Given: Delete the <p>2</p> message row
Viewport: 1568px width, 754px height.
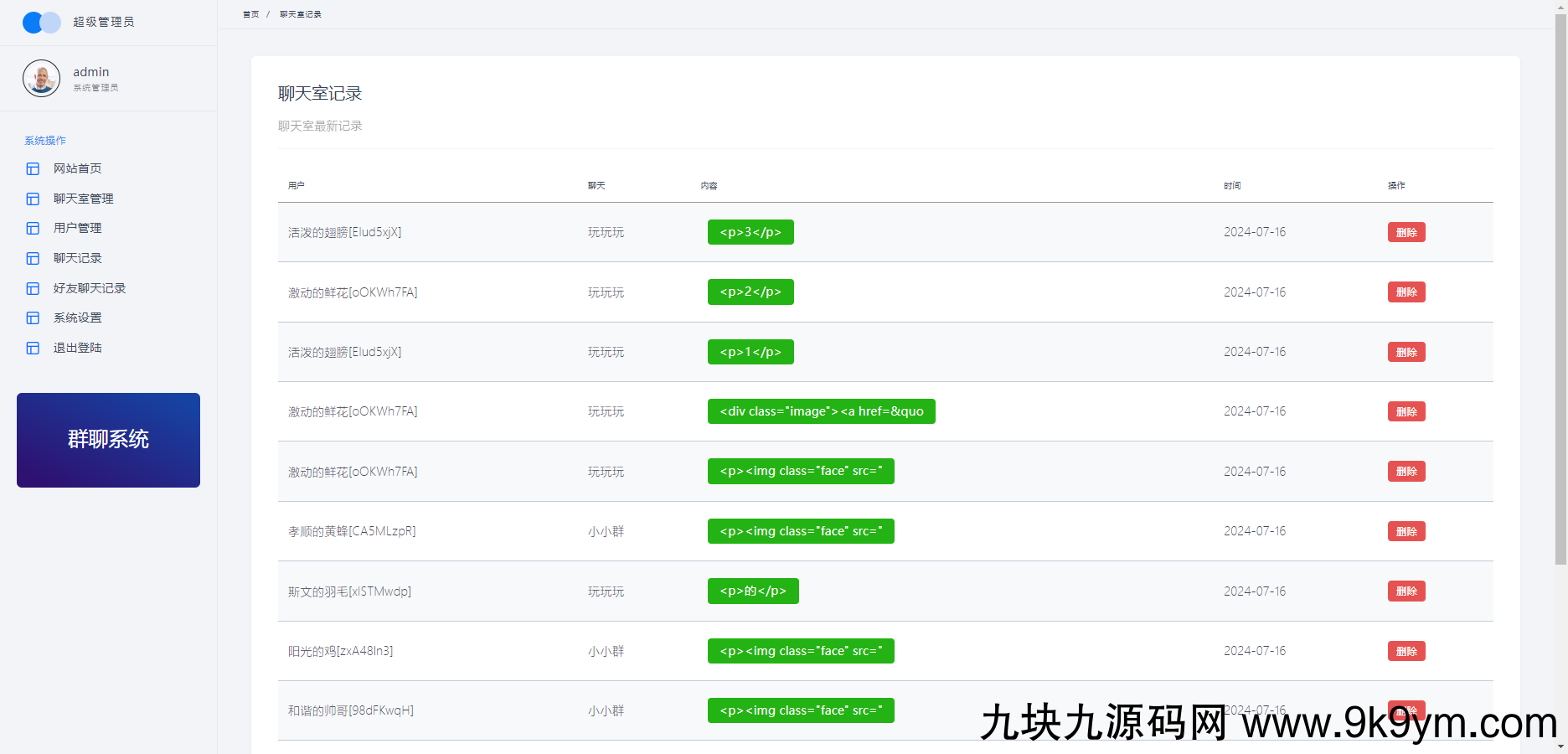Looking at the screenshot, I should click(x=1406, y=292).
